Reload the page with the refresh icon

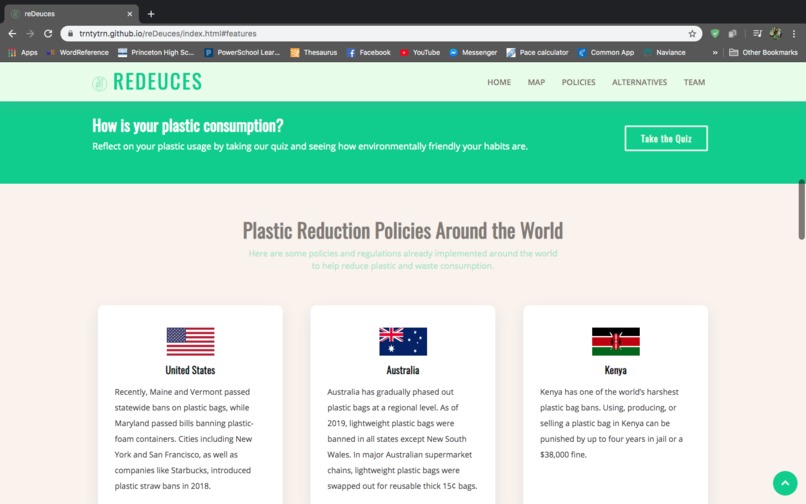pyautogui.click(x=48, y=33)
